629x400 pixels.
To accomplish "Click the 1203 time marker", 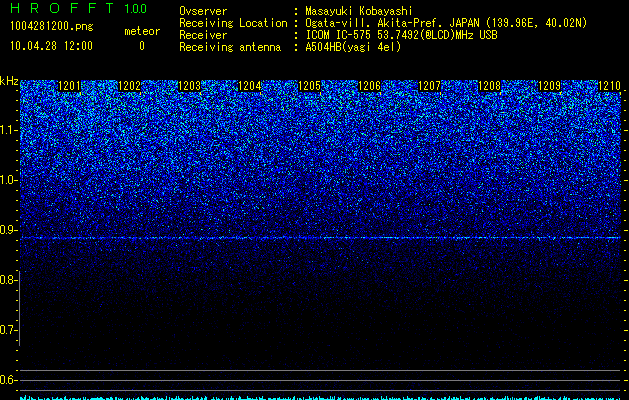I will [189, 86].
